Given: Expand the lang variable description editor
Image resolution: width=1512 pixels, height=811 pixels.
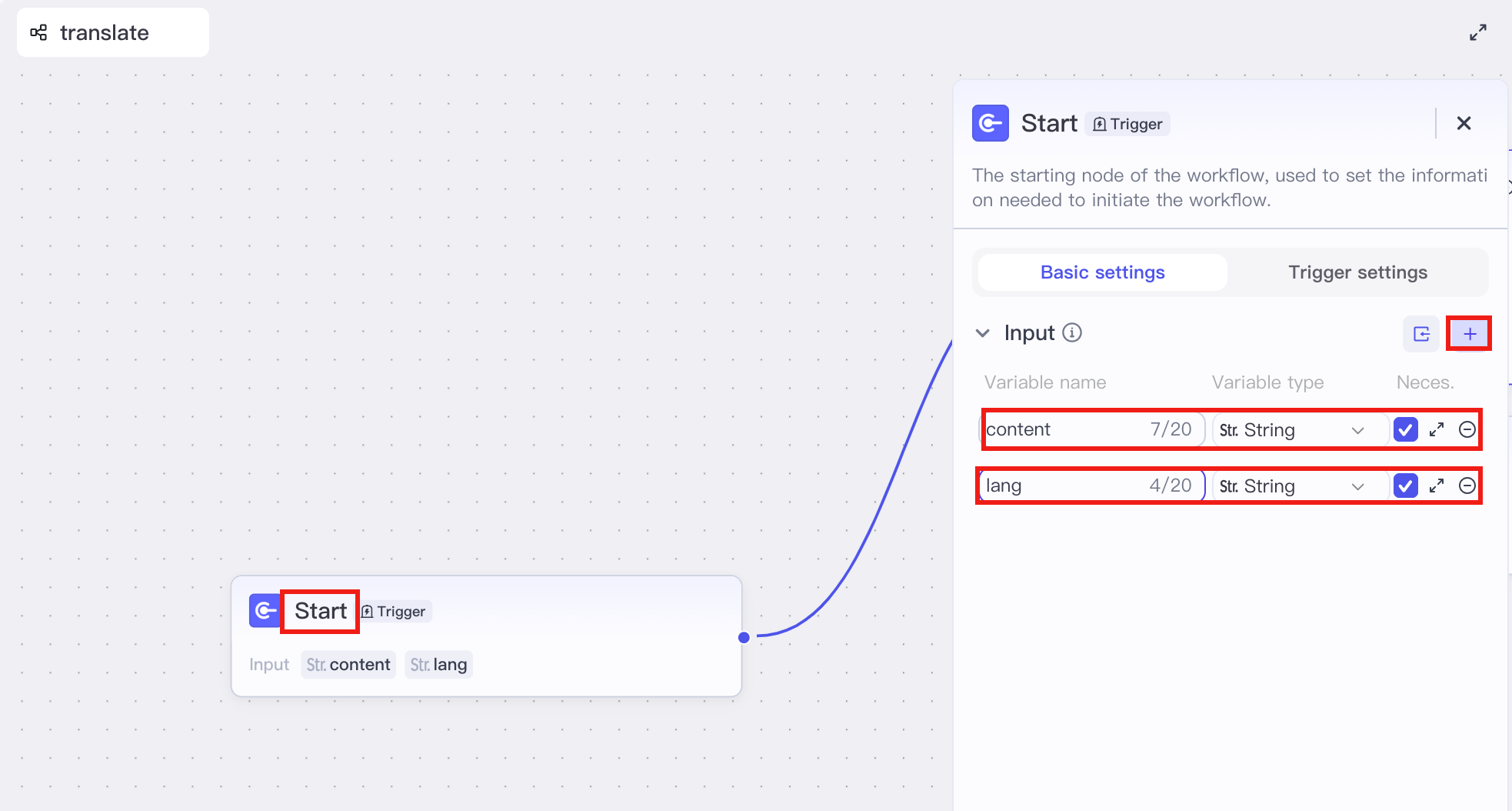Looking at the screenshot, I should pos(1437,486).
